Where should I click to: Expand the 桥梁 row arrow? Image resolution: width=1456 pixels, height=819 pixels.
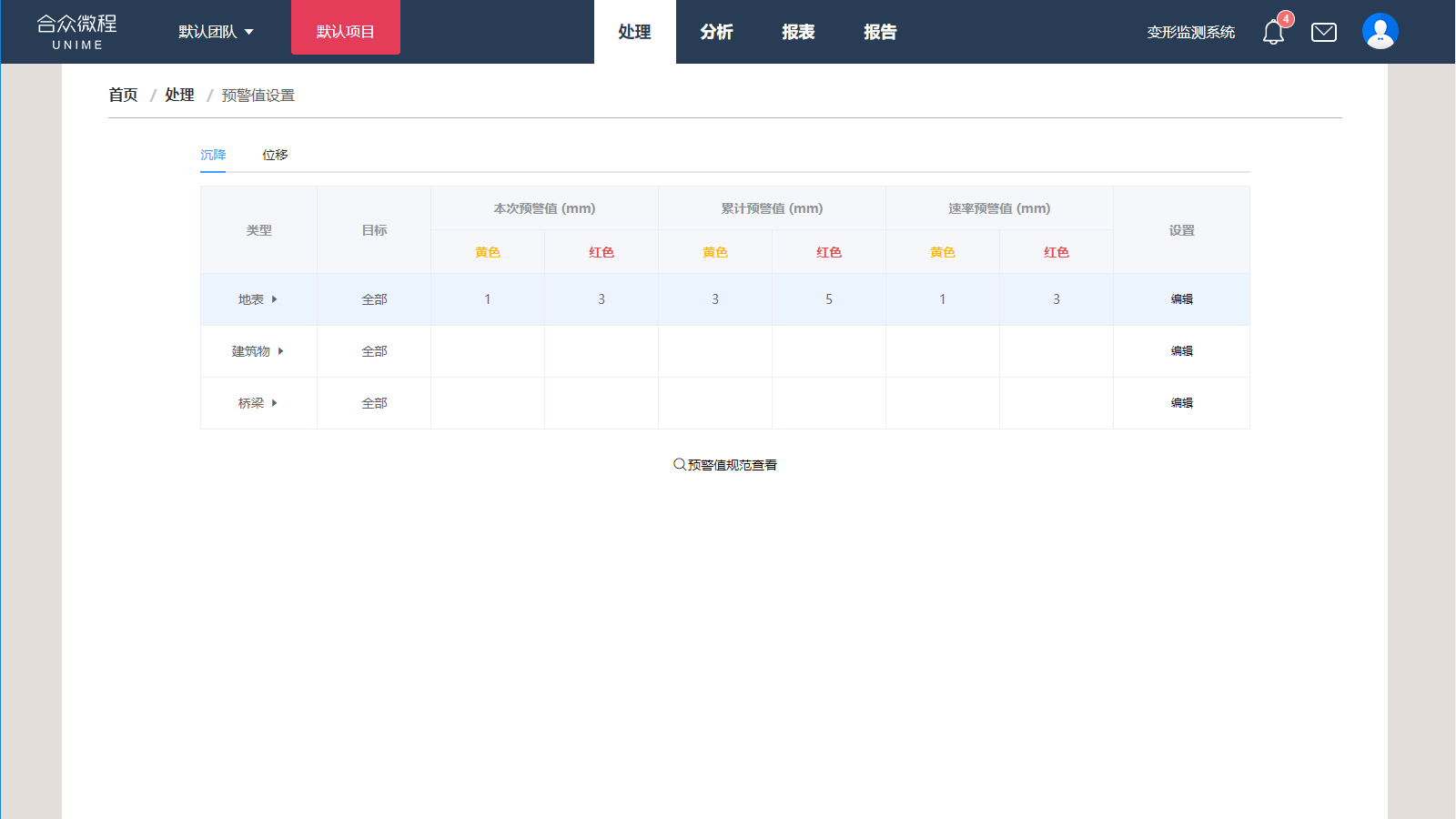click(x=274, y=403)
